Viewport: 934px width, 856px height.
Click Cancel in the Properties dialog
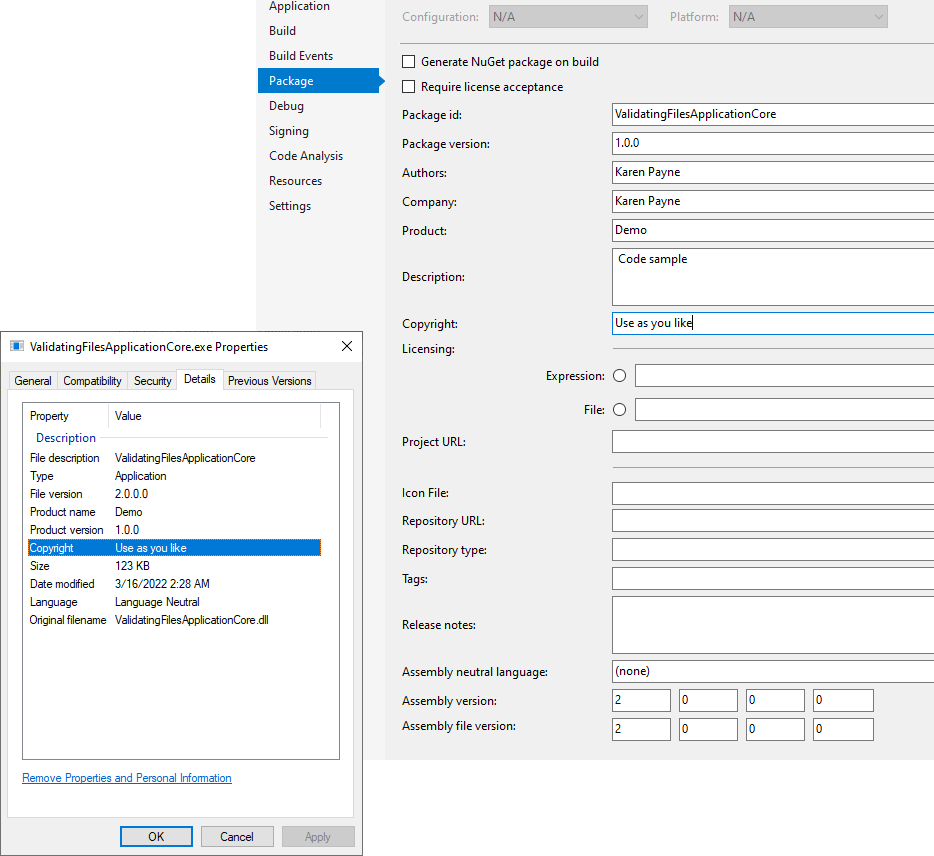[237, 836]
